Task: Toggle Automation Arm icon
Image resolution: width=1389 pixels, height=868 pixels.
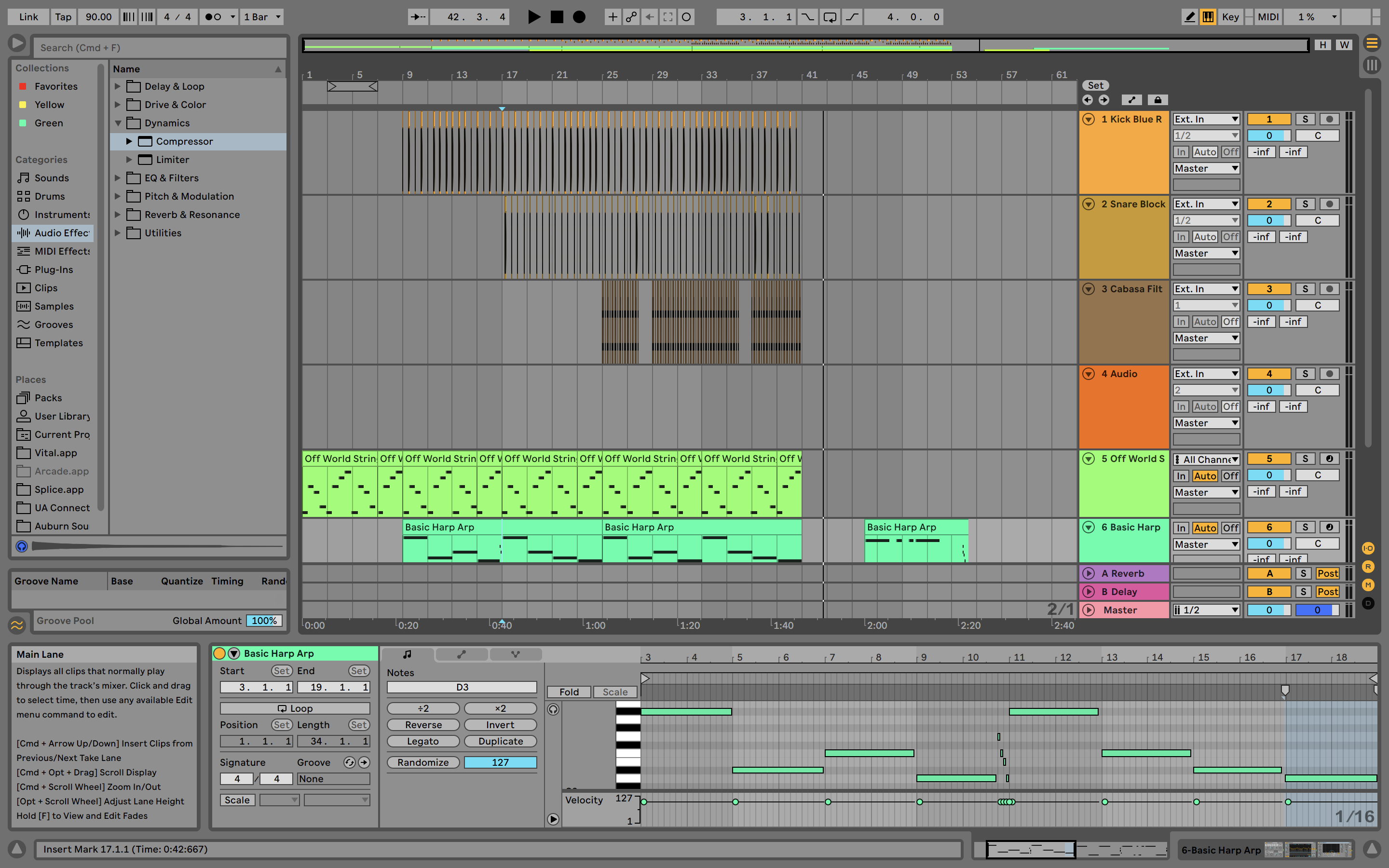Action: pos(631,17)
